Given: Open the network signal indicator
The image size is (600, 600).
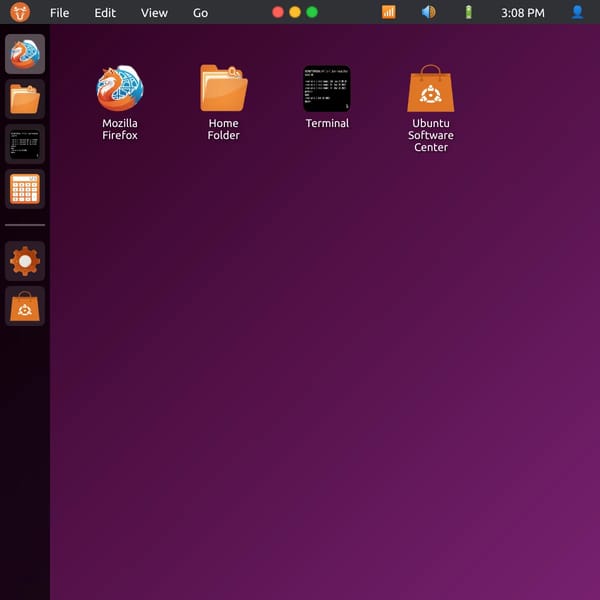Looking at the screenshot, I should [x=388, y=12].
